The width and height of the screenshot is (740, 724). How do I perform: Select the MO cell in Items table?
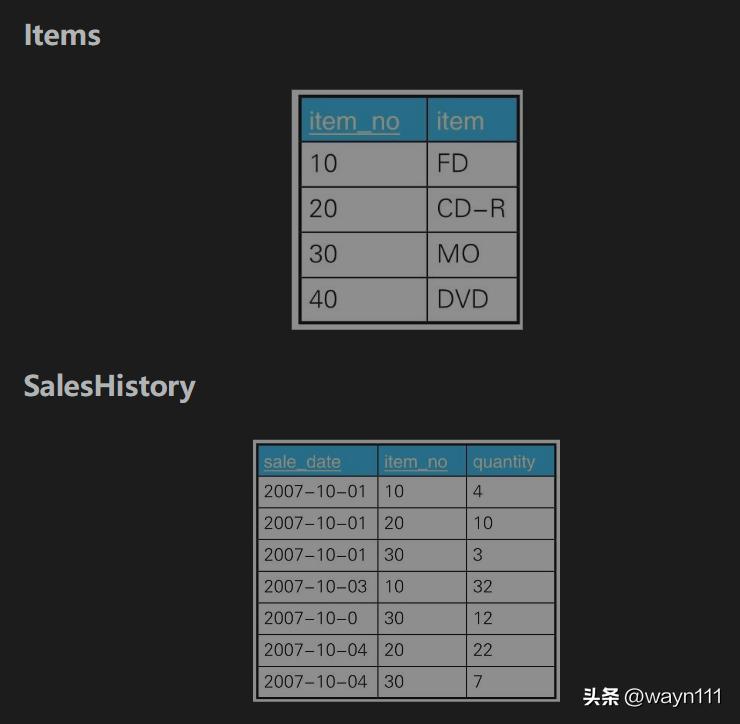click(x=459, y=254)
